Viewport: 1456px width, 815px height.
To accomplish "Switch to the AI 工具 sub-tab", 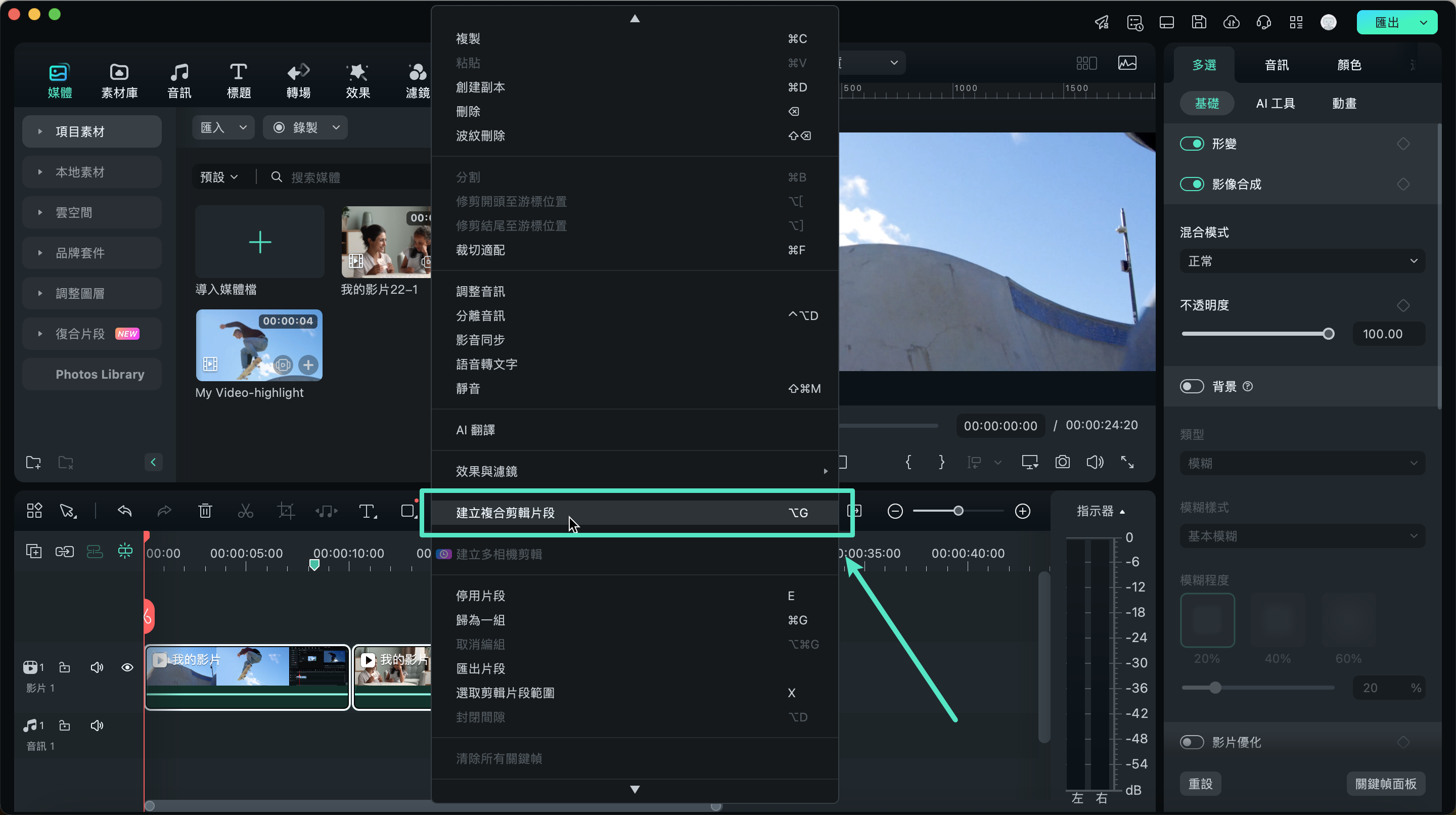I will [x=1275, y=104].
